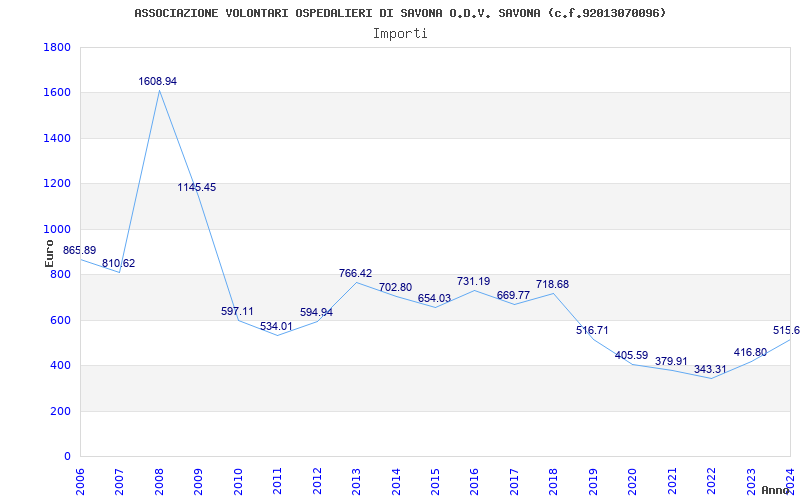This screenshot has height=500, width=800.
Task: Click the y-axis tick 1800
Action: pyautogui.click(x=57, y=47)
